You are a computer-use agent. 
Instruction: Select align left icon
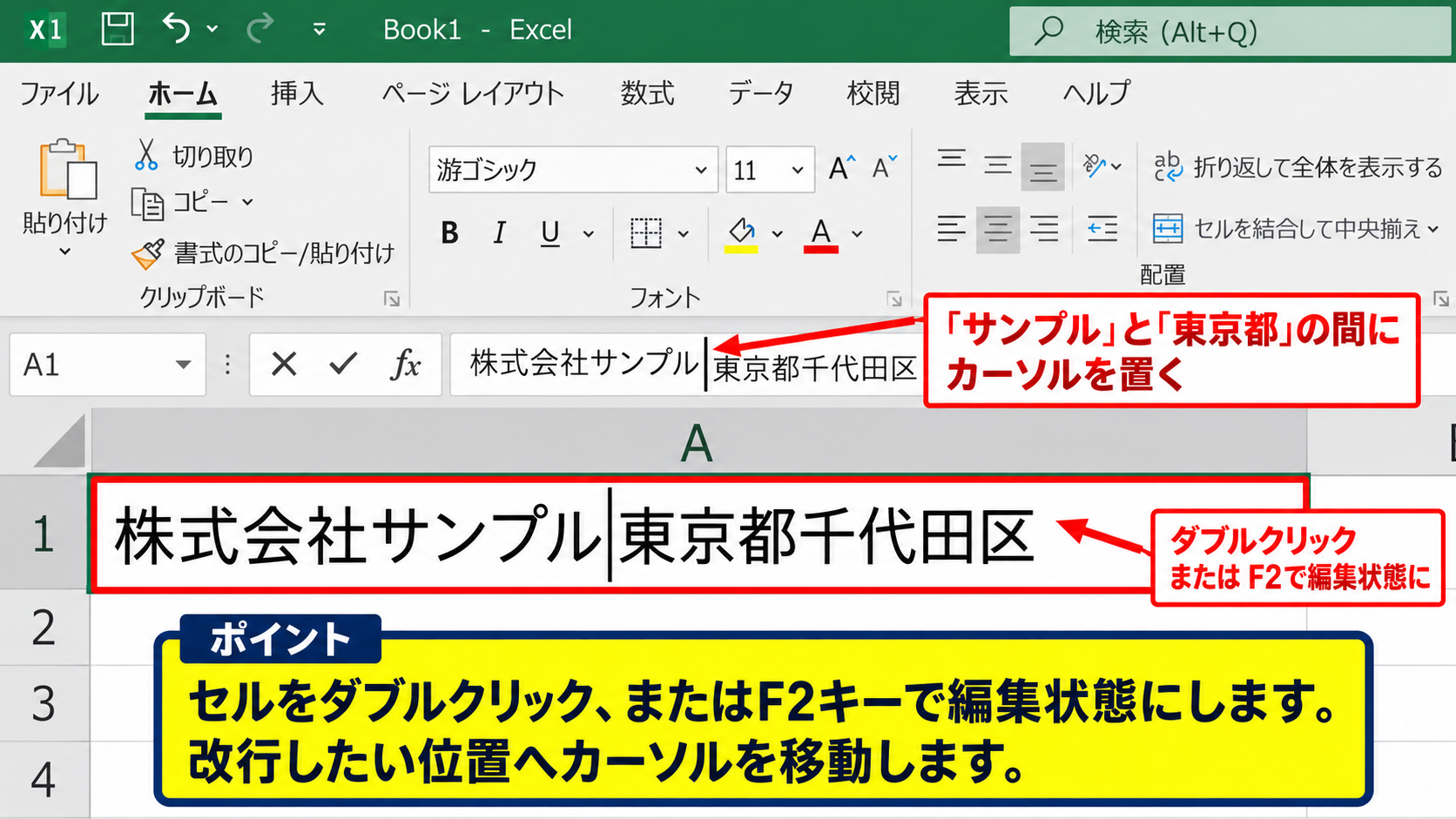(x=952, y=230)
